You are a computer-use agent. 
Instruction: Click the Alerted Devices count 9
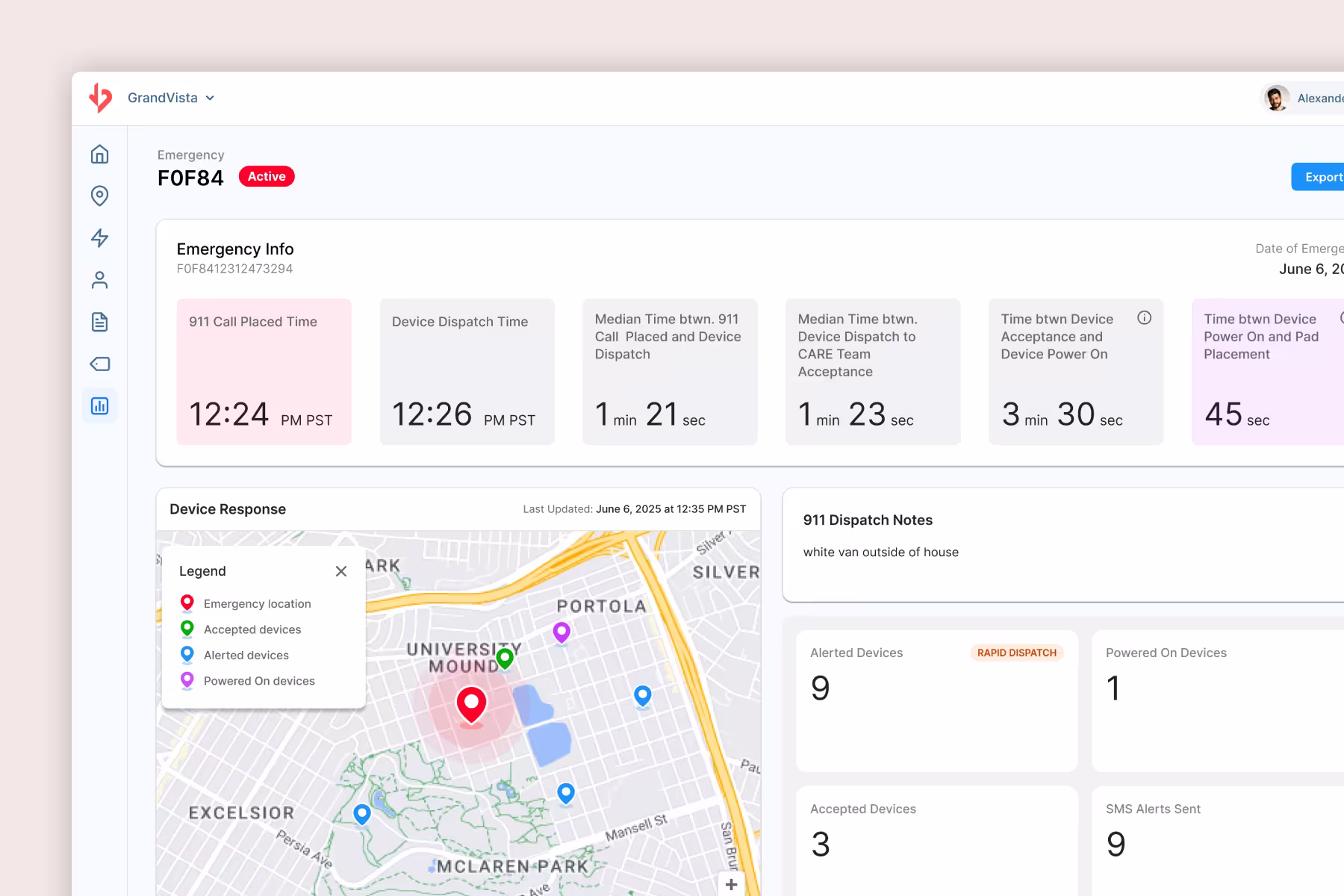click(x=820, y=688)
